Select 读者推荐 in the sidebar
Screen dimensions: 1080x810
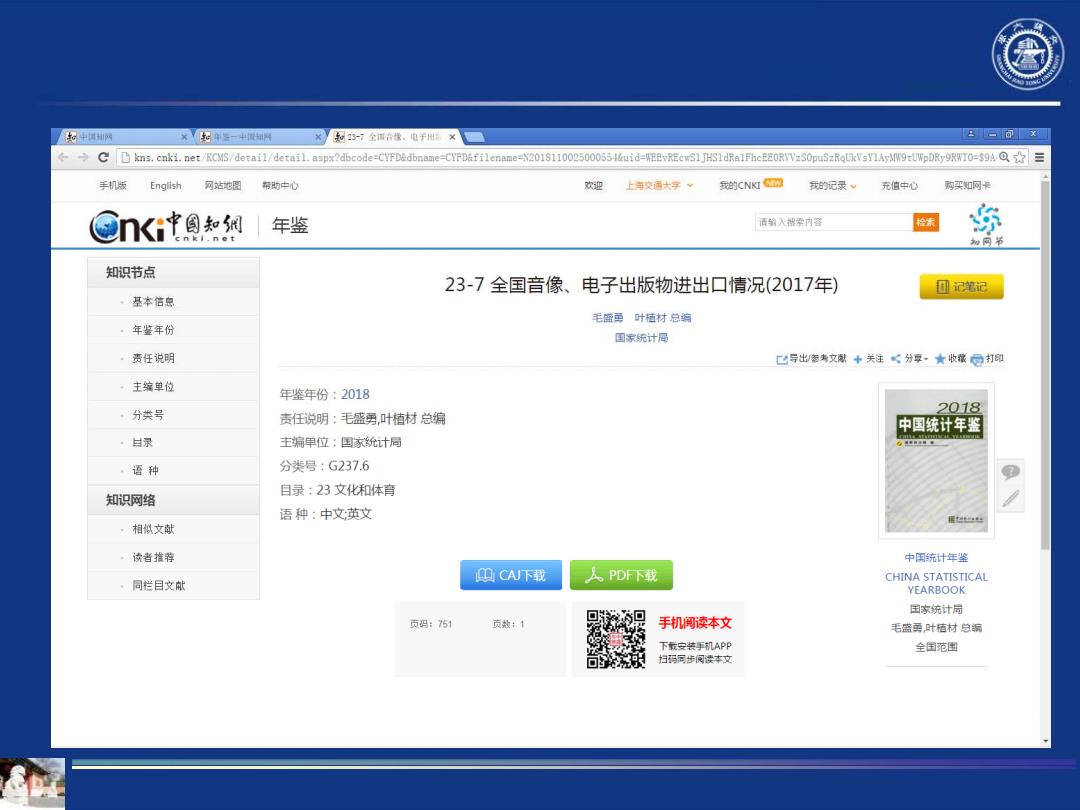(x=154, y=557)
